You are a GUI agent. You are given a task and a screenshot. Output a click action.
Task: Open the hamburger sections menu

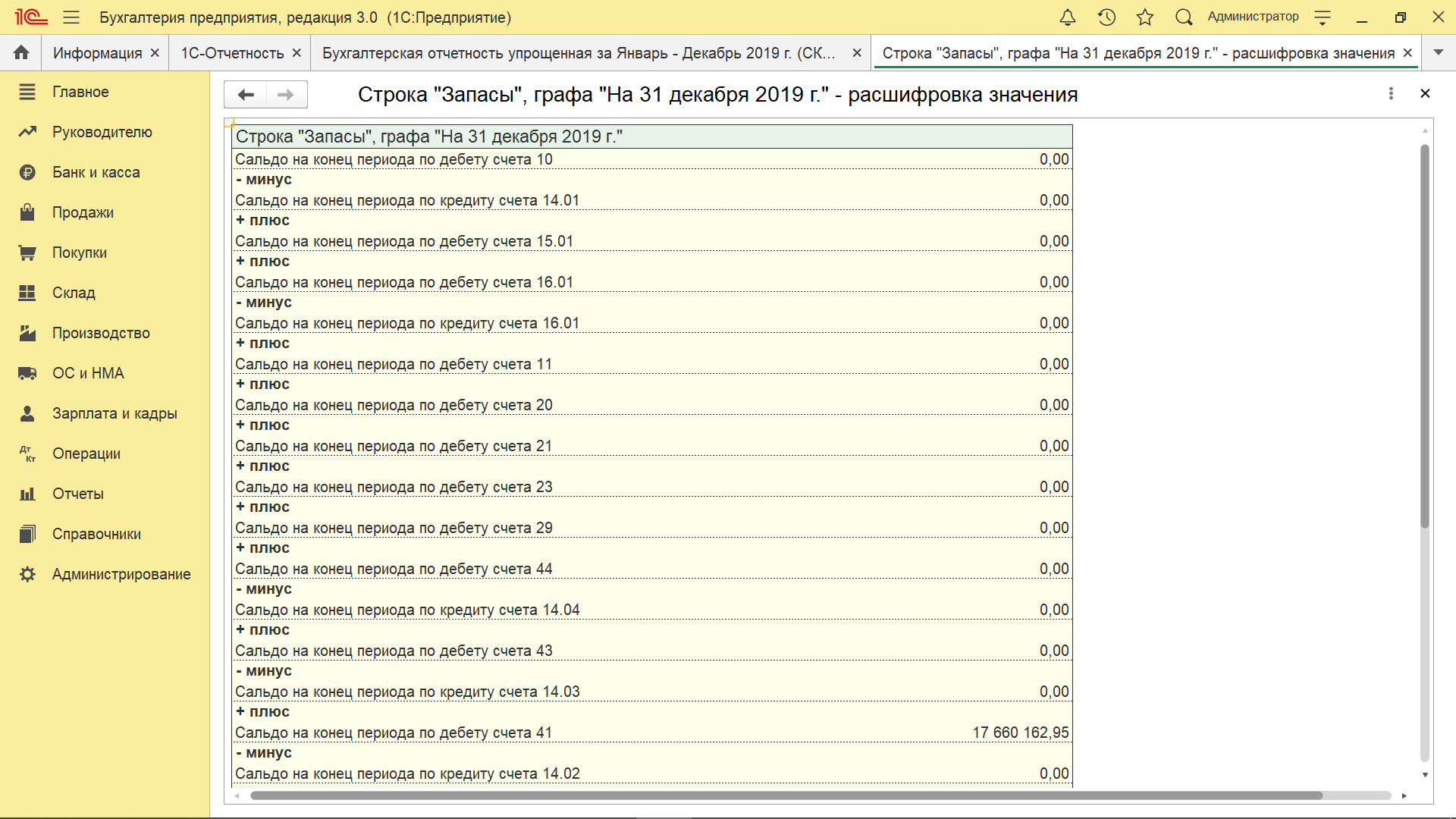pyautogui.click(x=71, y=17)
